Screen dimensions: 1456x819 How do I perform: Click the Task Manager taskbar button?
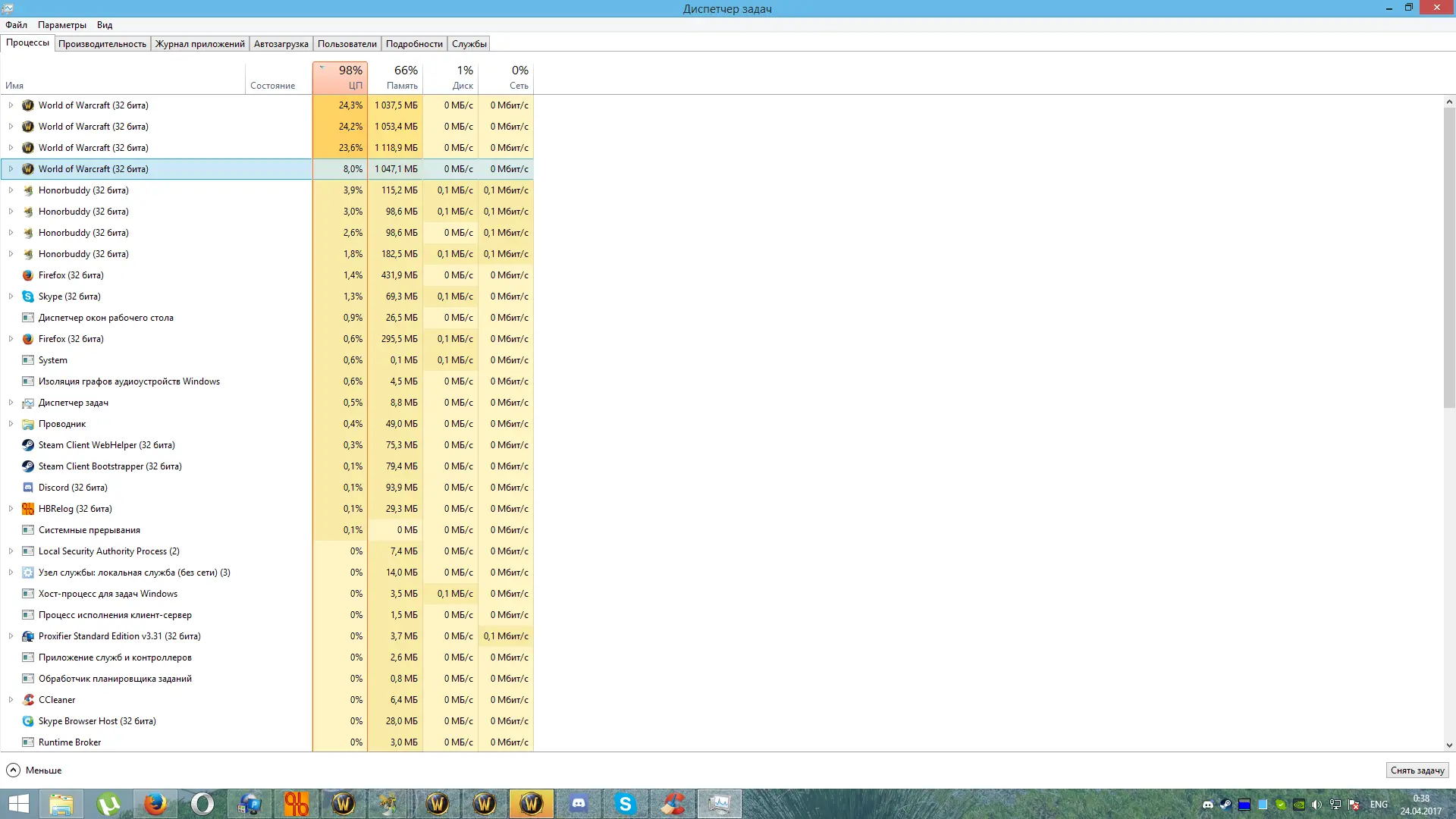click(x=720, y=804)
